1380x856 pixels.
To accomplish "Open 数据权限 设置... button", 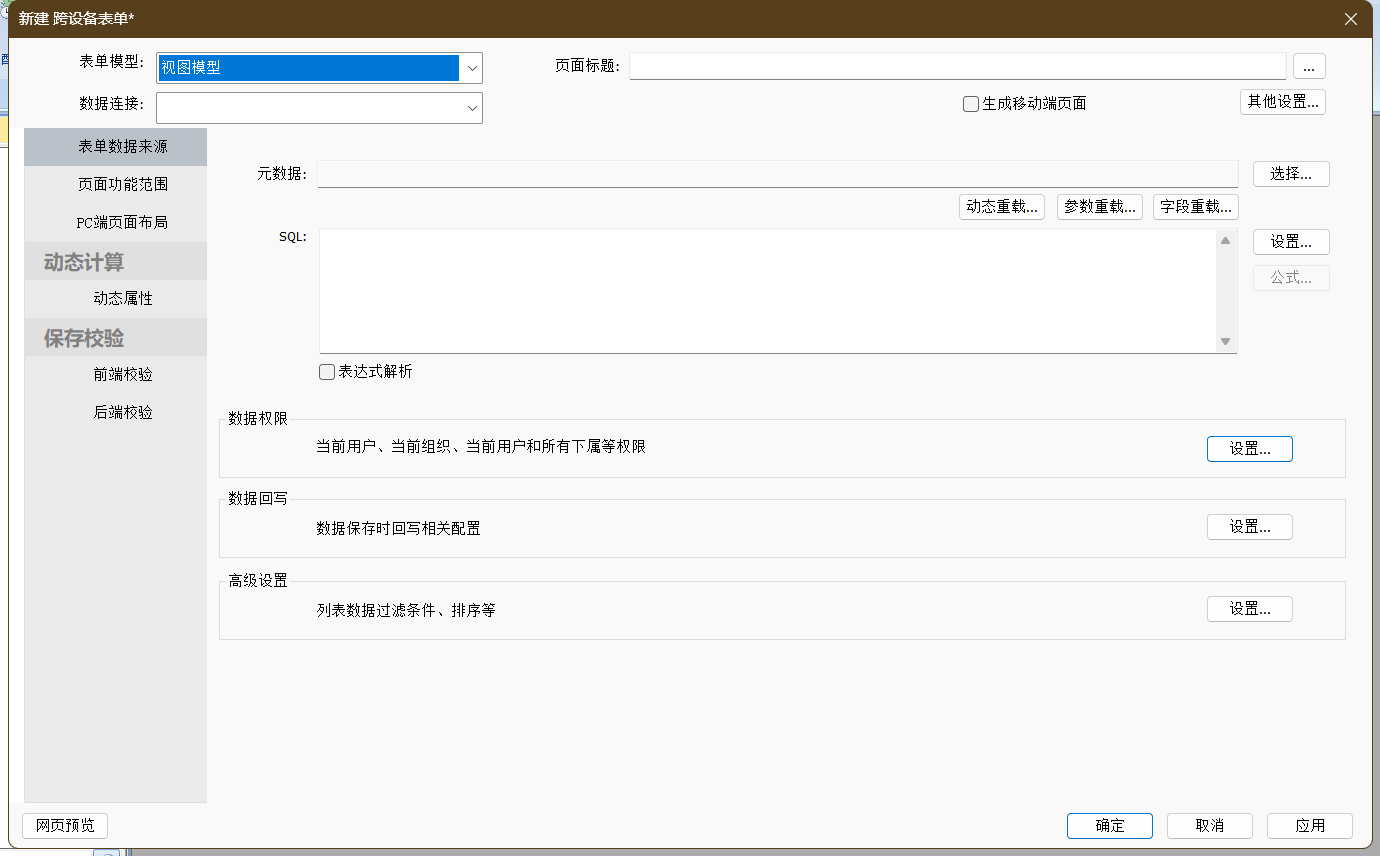I will 1249,449.
